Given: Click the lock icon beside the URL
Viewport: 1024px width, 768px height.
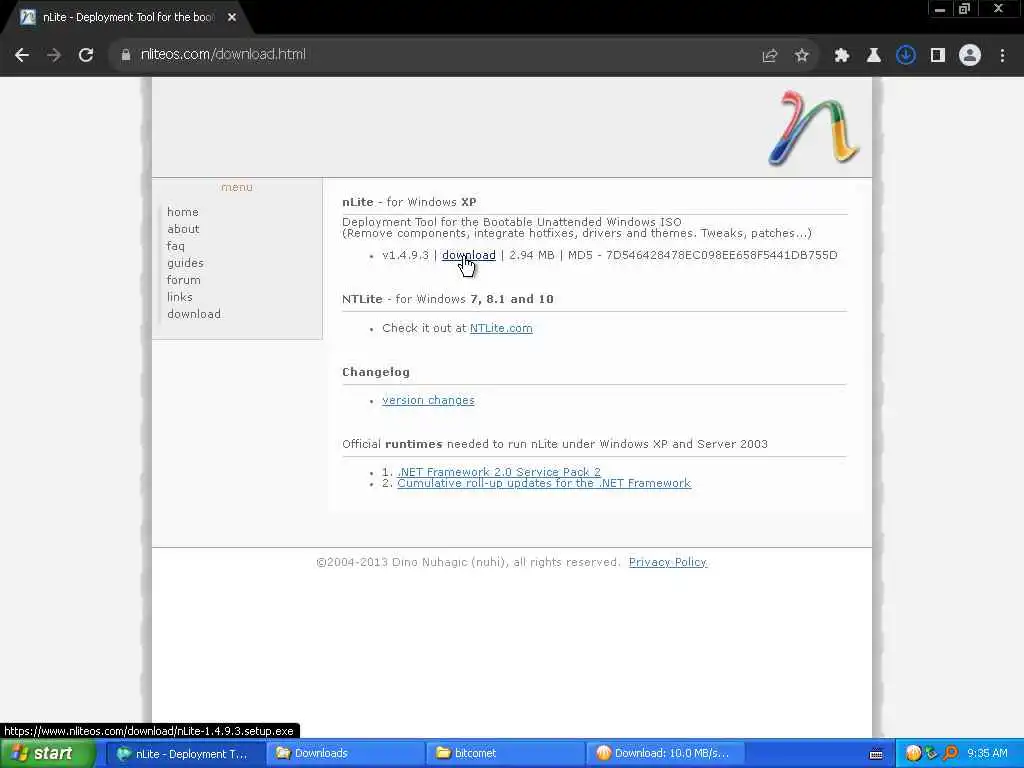Looking at the screenshot, I should (x=125, y=55).
